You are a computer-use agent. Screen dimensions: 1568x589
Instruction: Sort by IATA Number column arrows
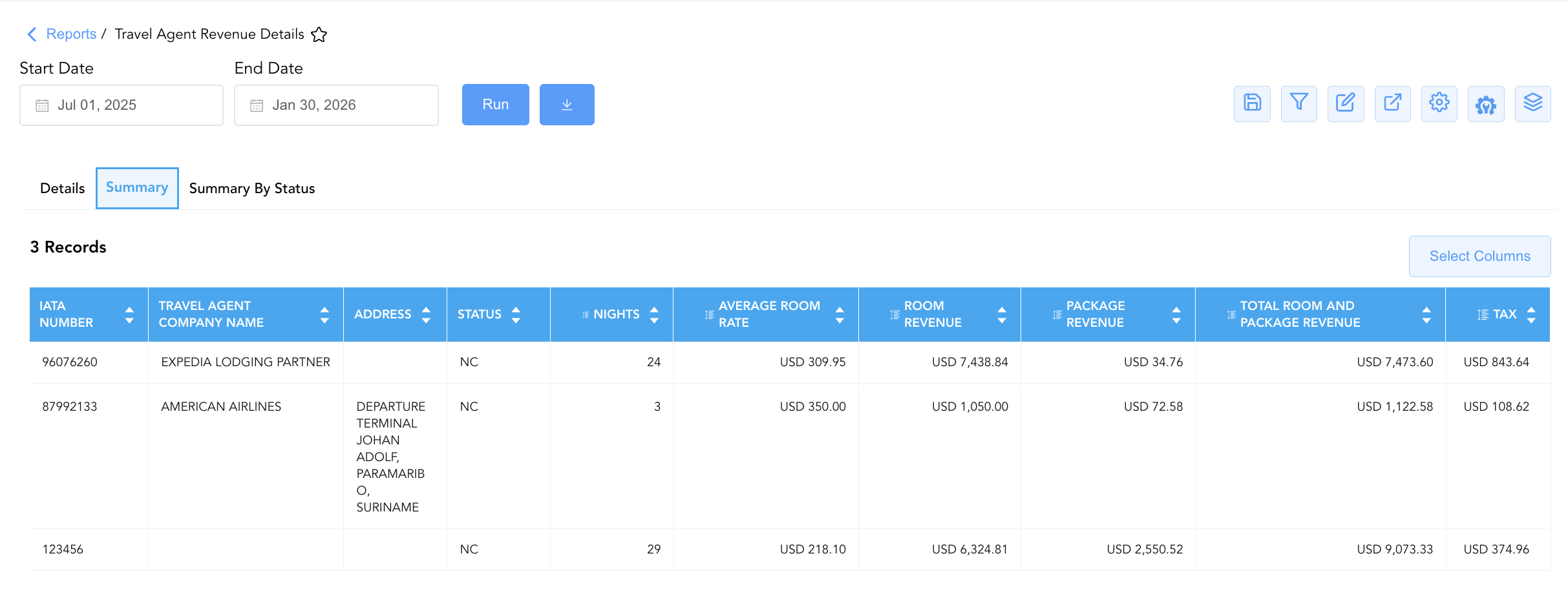pyautogui.click(x=129, y=315)
